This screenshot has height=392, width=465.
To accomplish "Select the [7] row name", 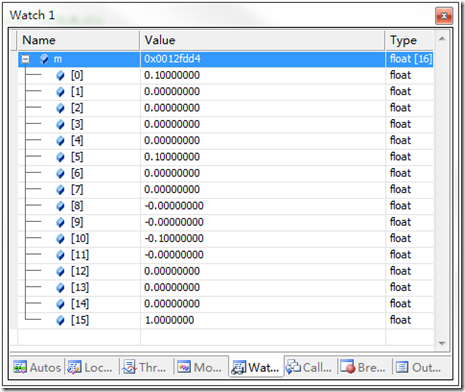I will tap(77, 190).
